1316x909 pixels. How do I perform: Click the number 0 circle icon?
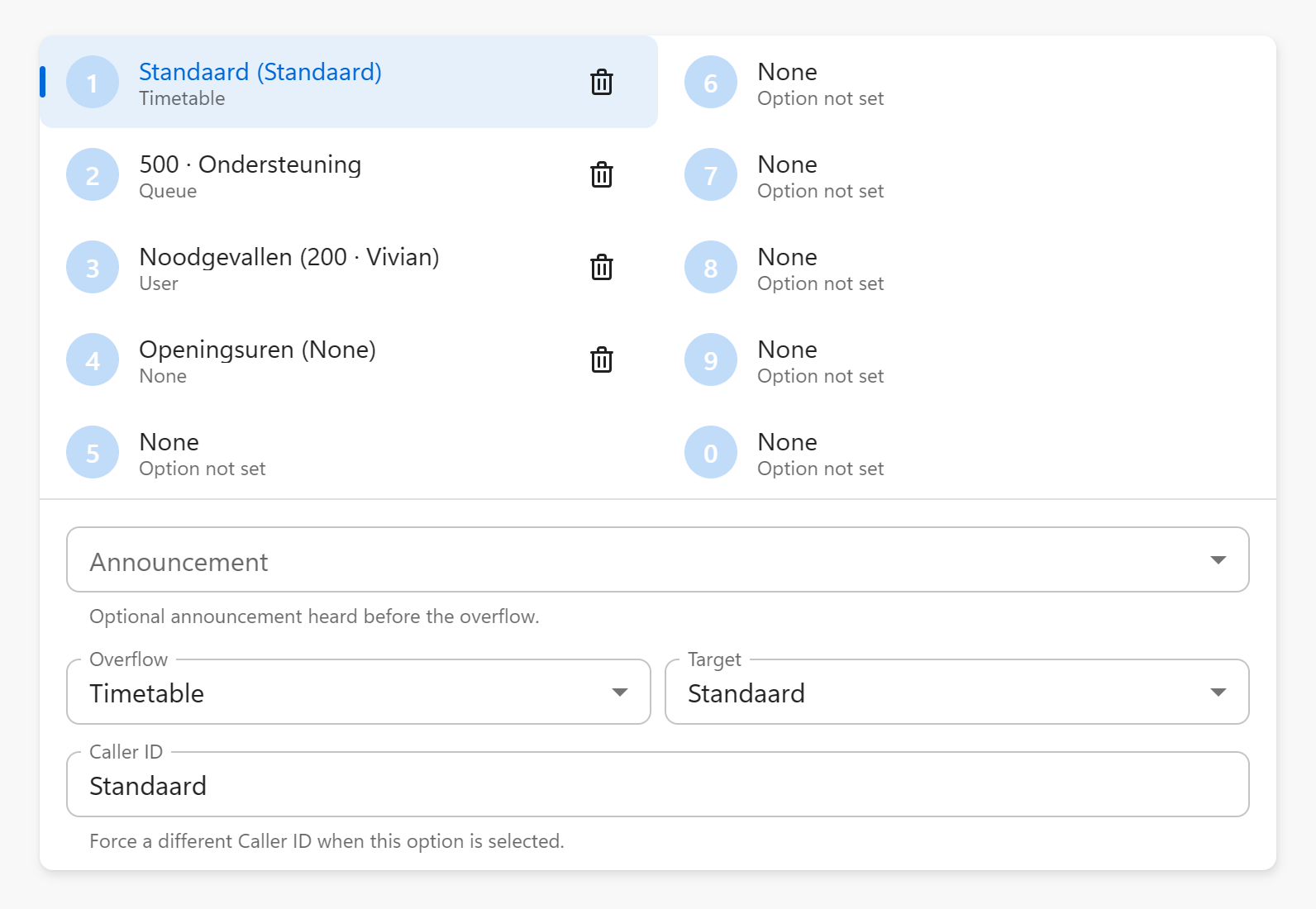[710, 453]
